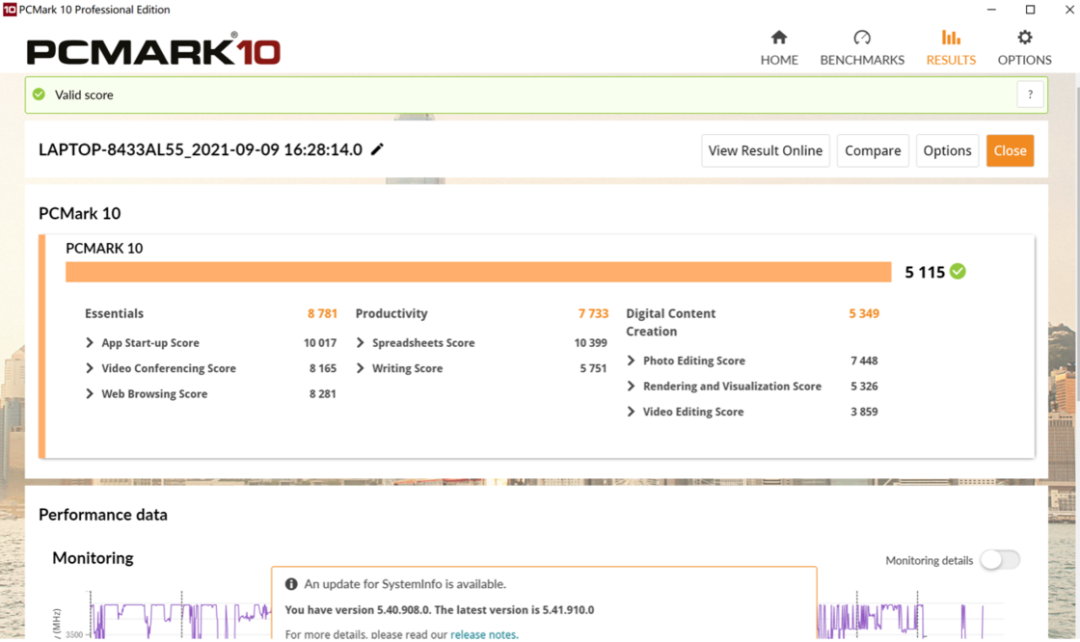
Task: Expand App Start-up Score details
Action: pos(90,342)
